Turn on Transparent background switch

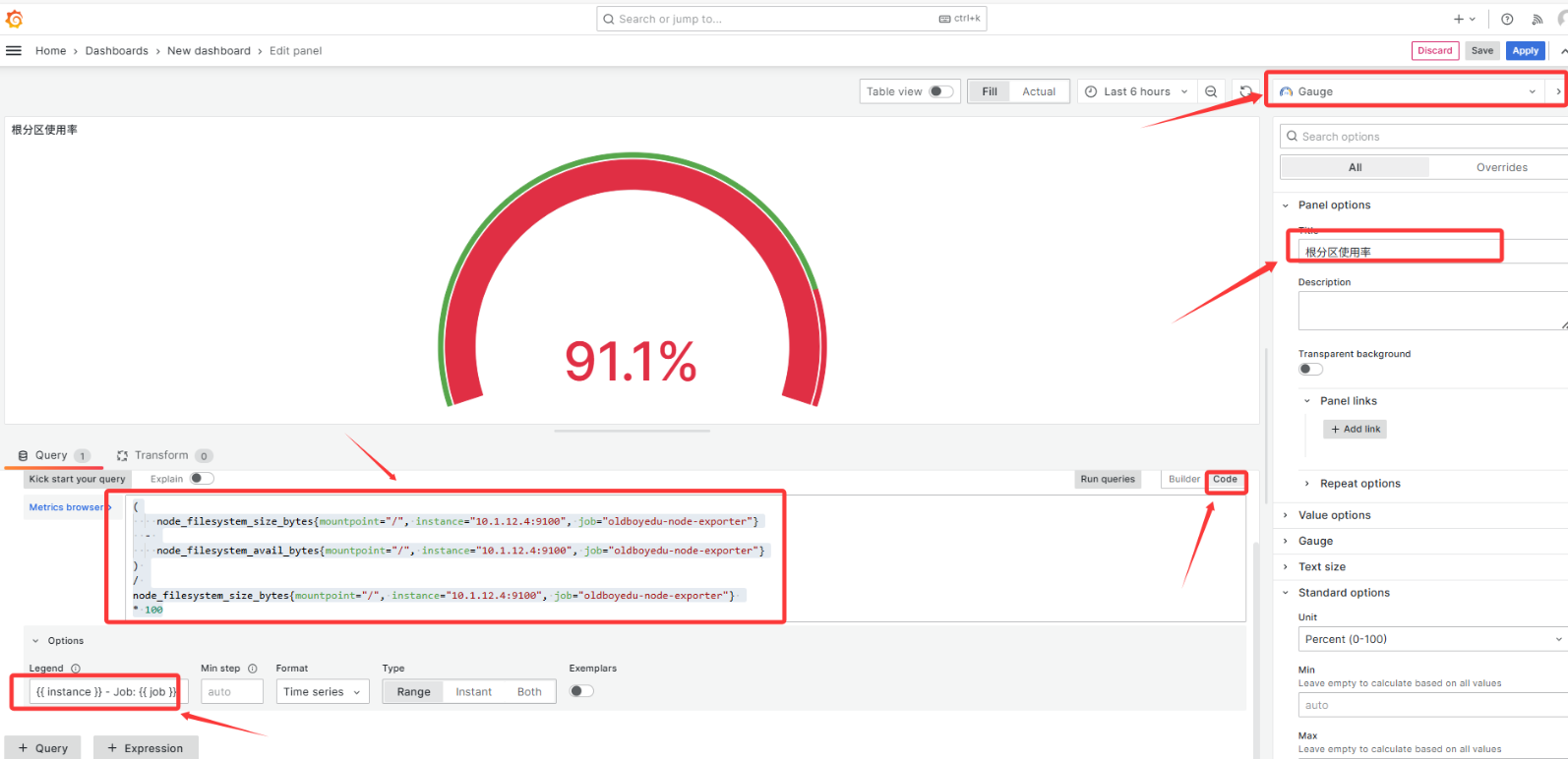point(1310,370)
